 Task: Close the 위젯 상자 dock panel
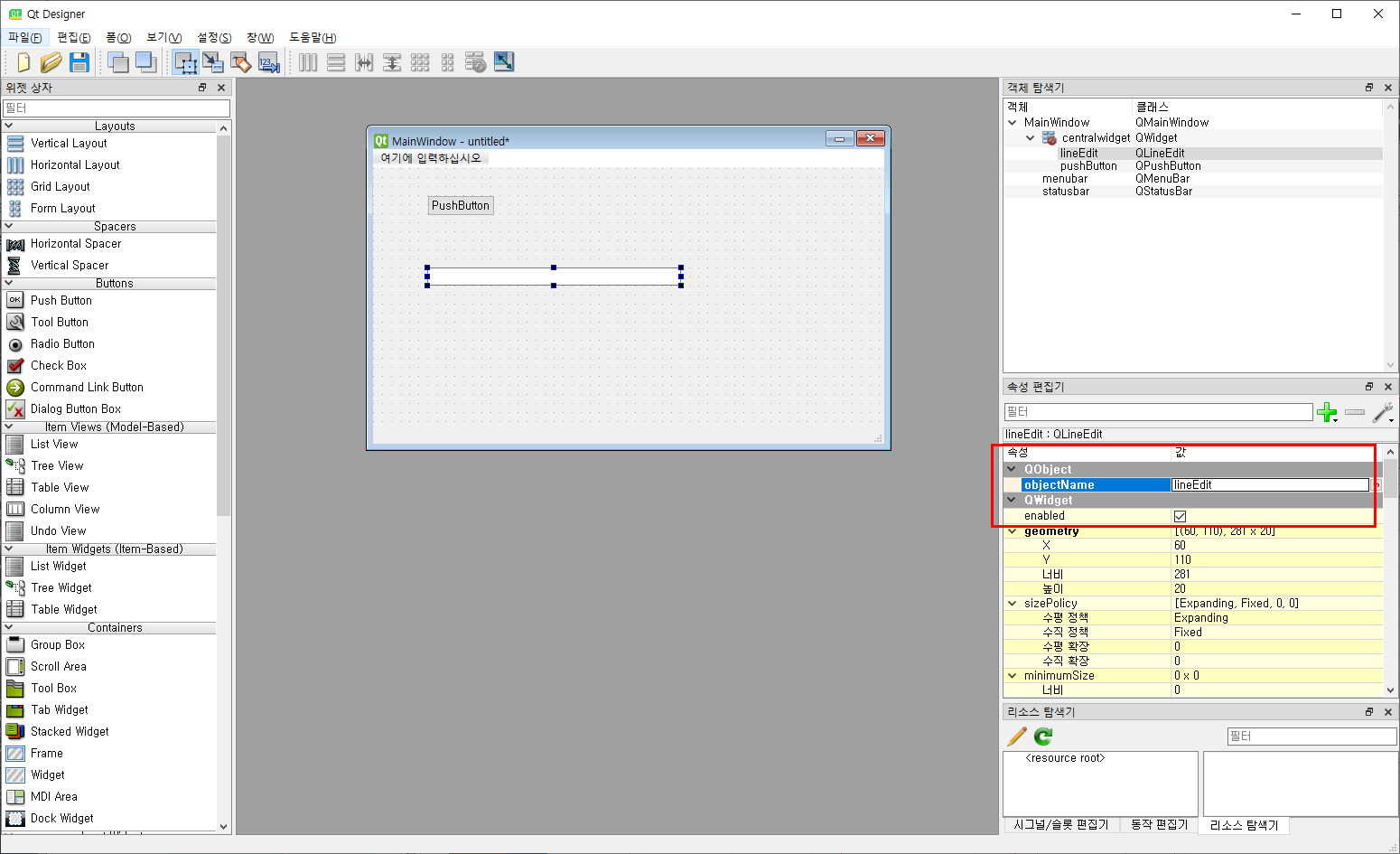[221, 88]
